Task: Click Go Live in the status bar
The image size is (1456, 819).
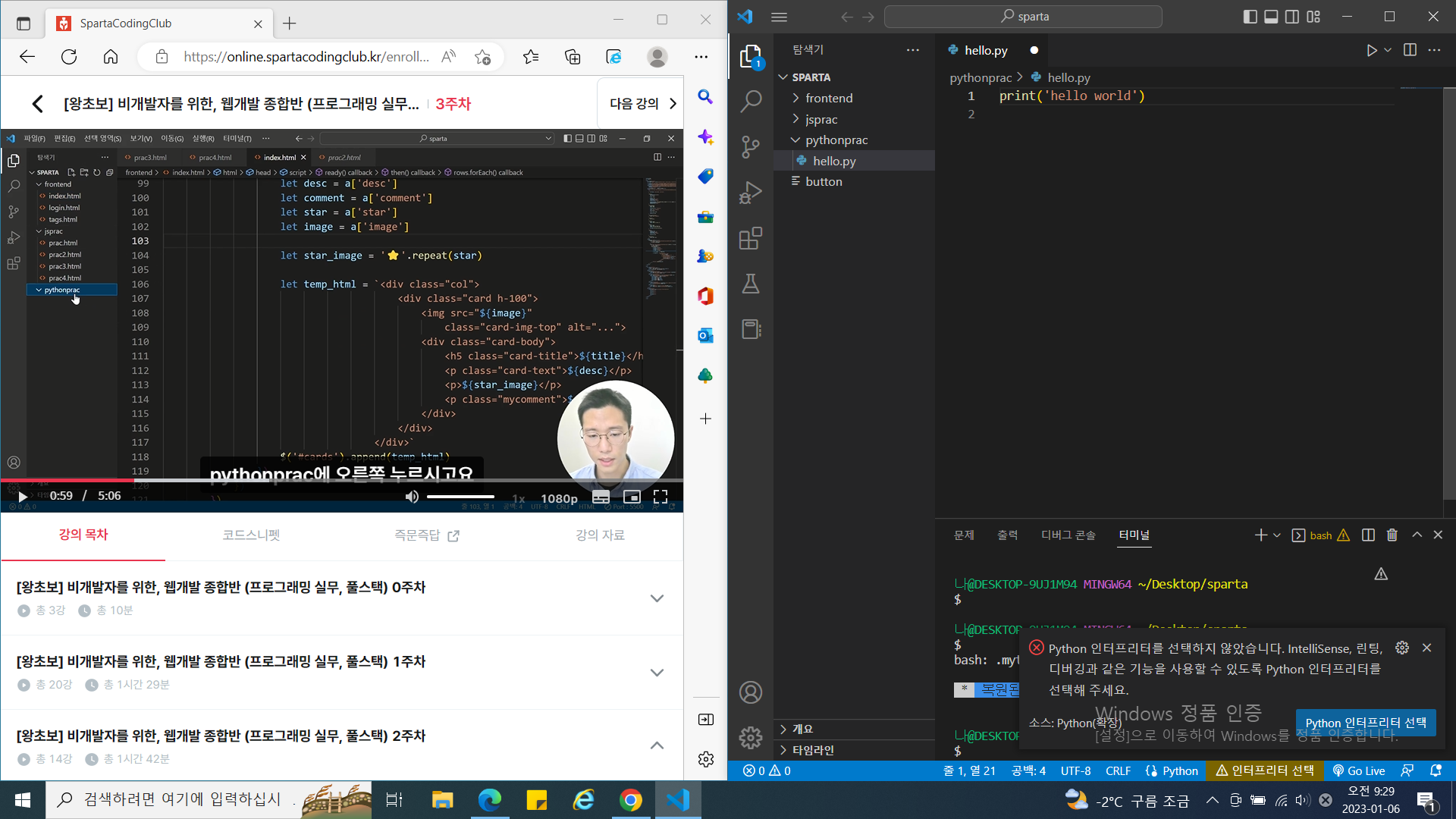Action: [1359, 770]
